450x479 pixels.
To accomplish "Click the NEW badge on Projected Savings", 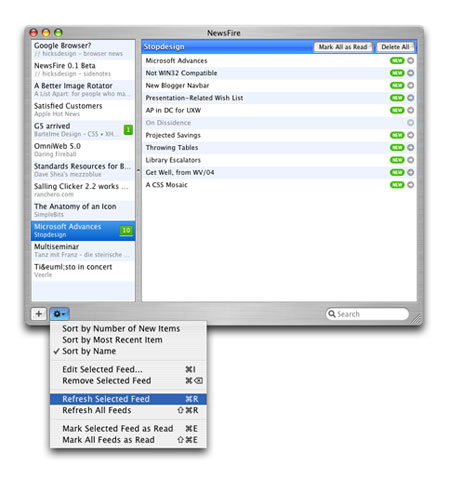I will [397, 135].
